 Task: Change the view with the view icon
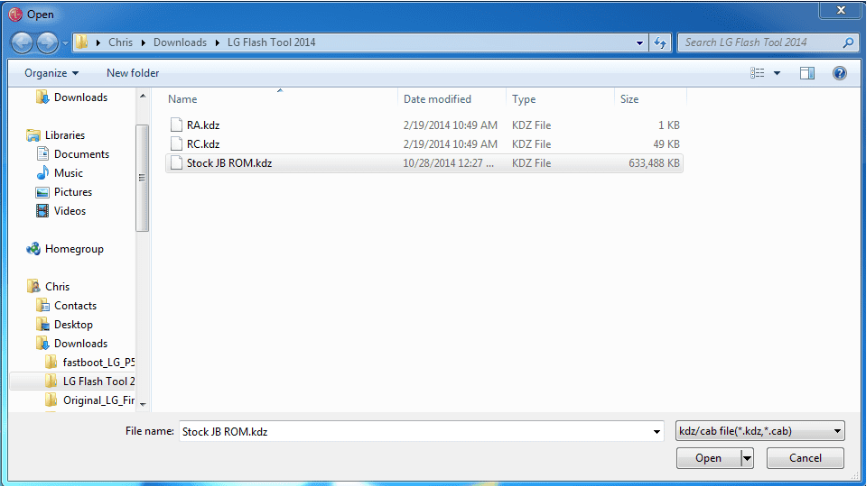757,73
